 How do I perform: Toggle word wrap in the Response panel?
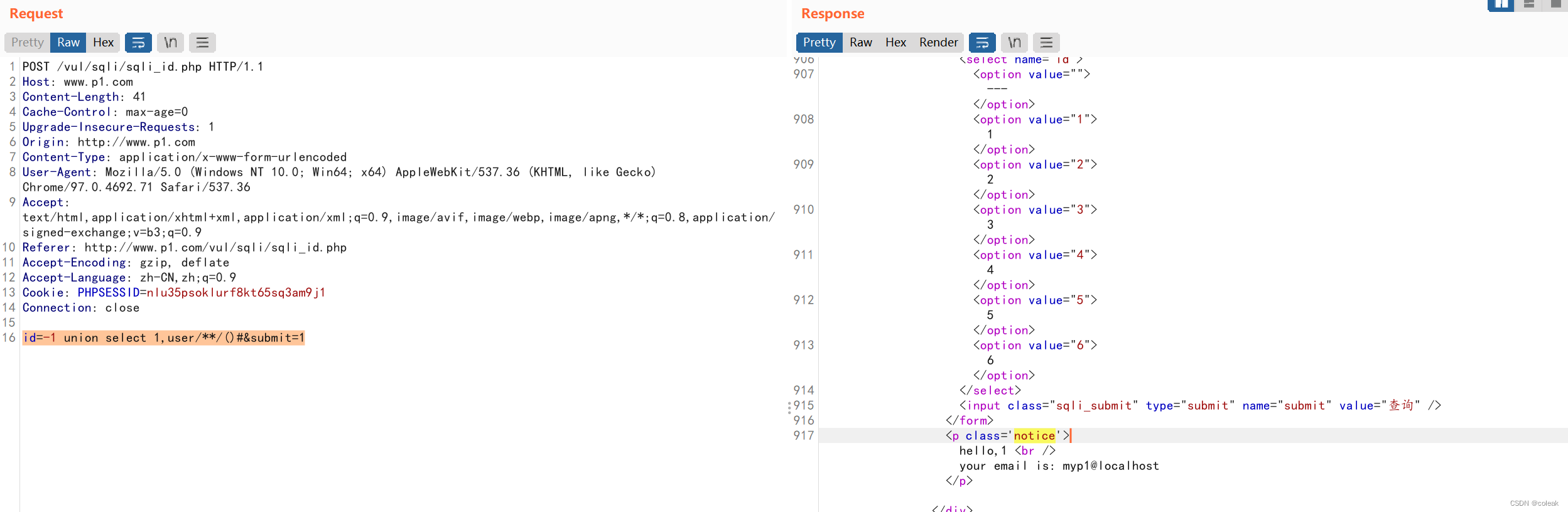(982, 42)
